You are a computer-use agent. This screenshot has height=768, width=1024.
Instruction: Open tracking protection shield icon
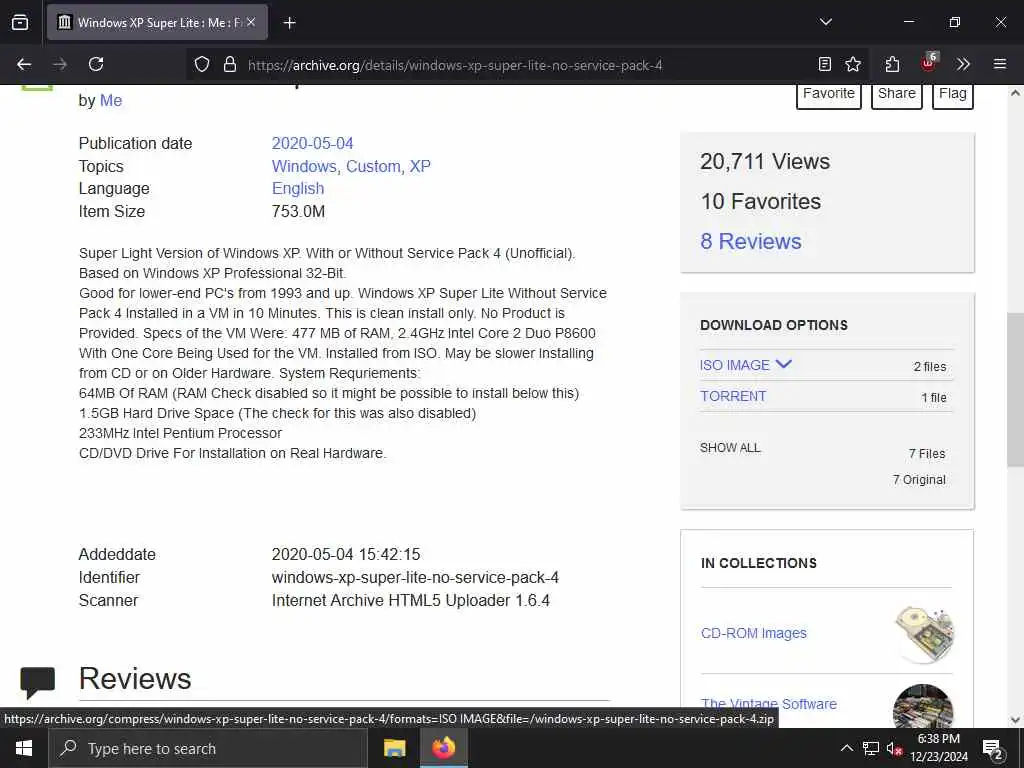click(202, 64)
